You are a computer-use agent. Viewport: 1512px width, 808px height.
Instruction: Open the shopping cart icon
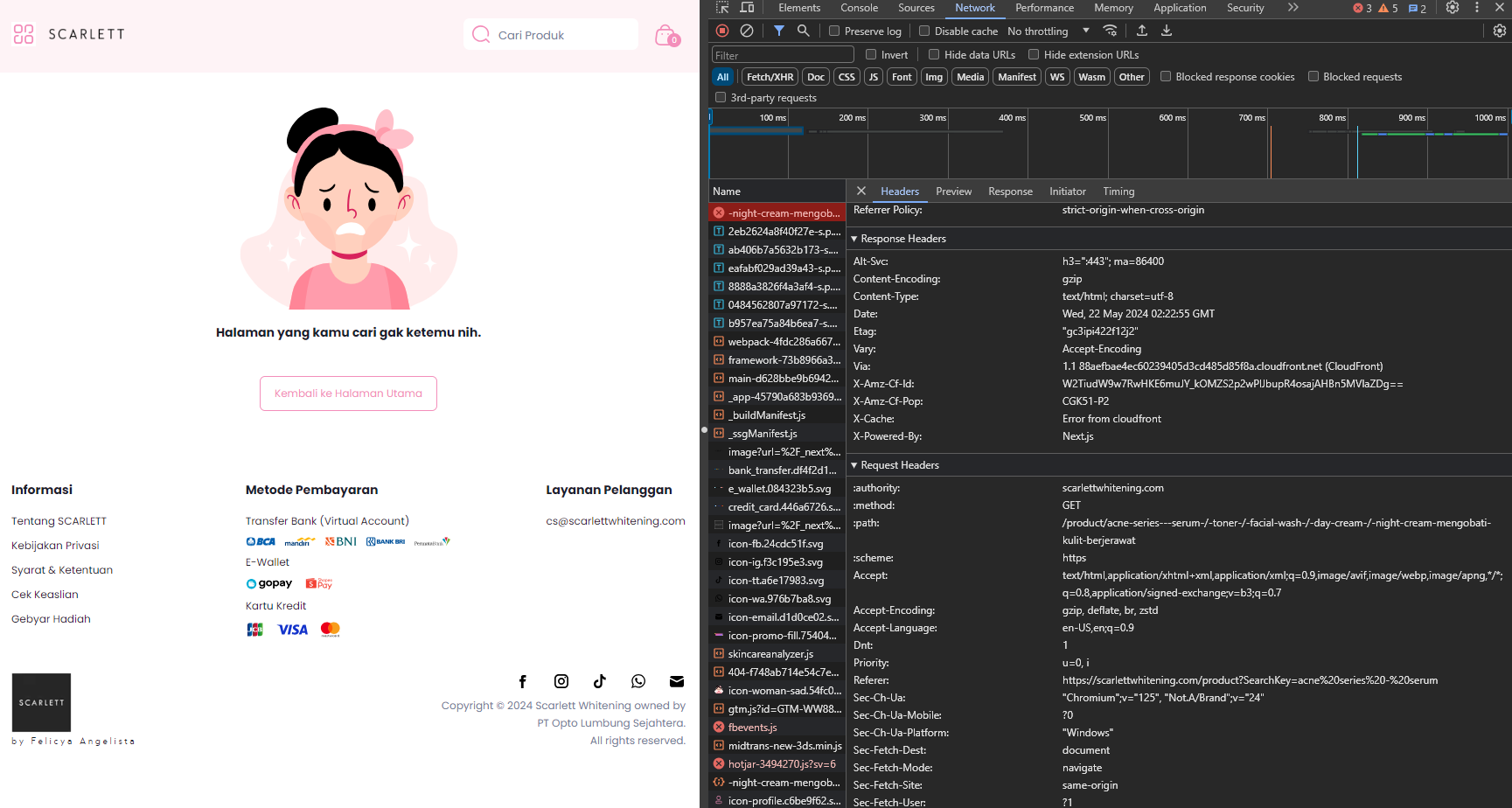666,35
